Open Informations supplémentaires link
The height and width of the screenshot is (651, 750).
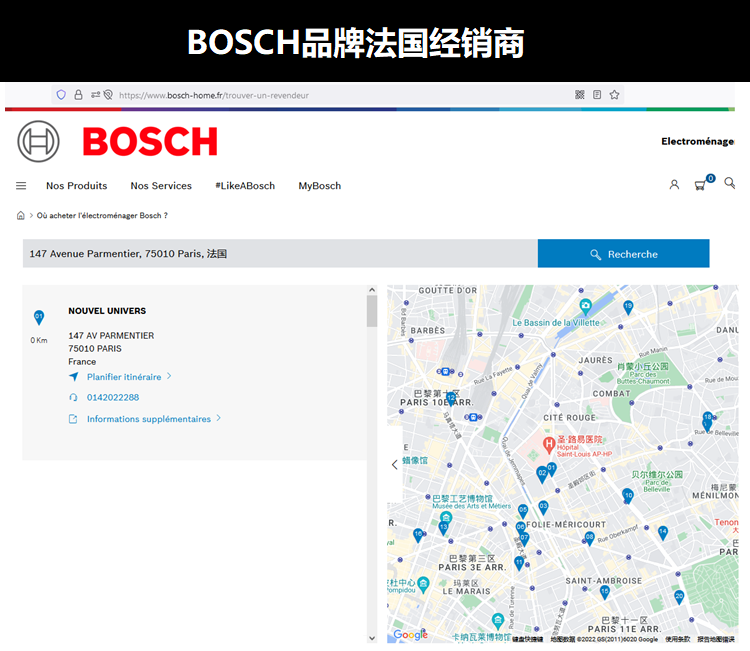(149, 419)
